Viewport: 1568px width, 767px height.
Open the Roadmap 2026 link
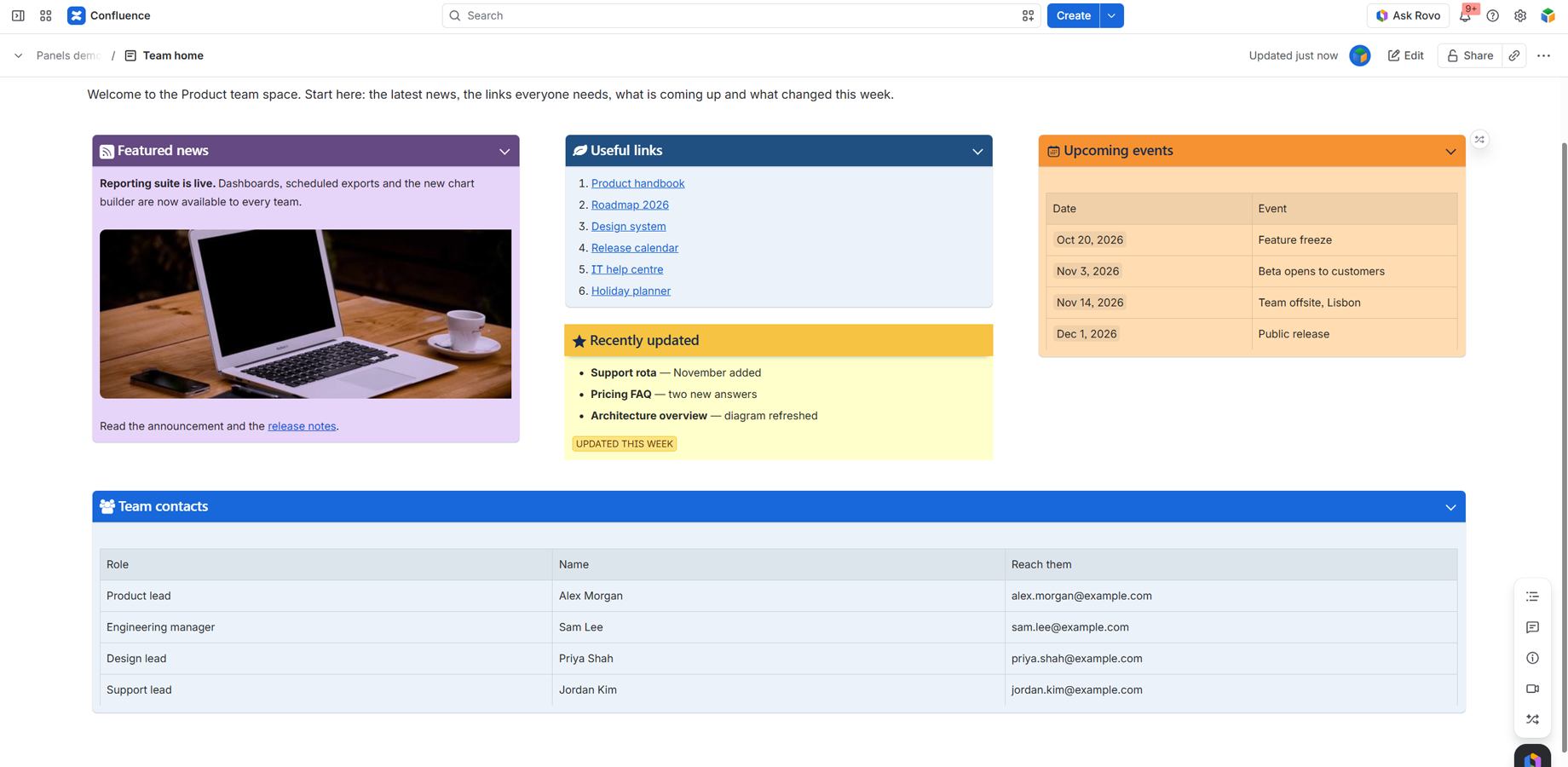[x=630, y=205]
